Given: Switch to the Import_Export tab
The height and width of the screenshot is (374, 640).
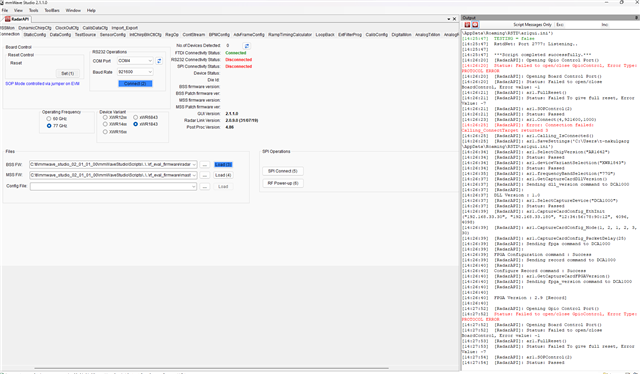Looking at the screenshot, I should [x=124, y=28].
